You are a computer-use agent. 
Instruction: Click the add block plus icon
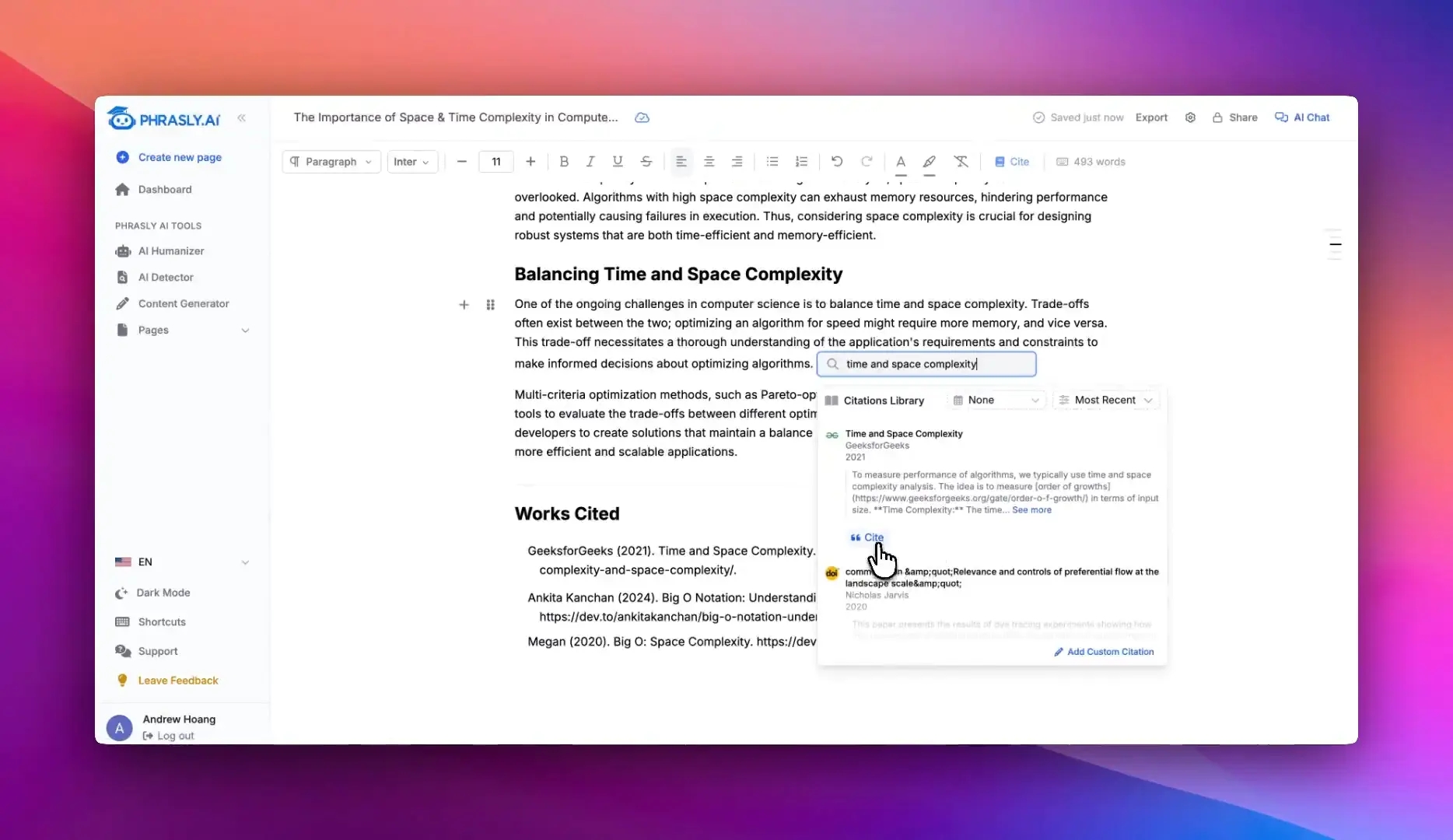point(464,305)
